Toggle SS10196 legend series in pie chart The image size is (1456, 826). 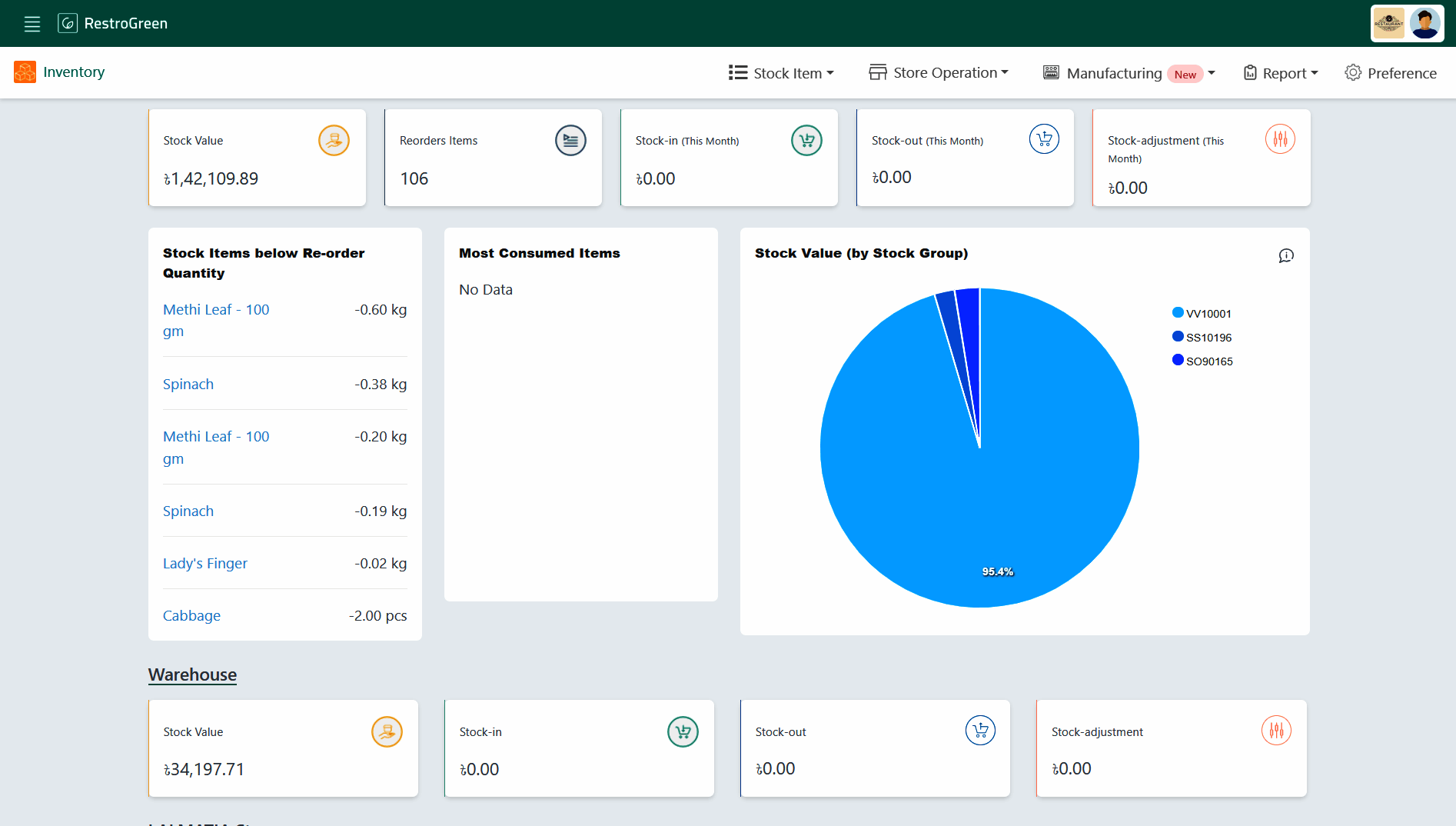(1202, 337)
